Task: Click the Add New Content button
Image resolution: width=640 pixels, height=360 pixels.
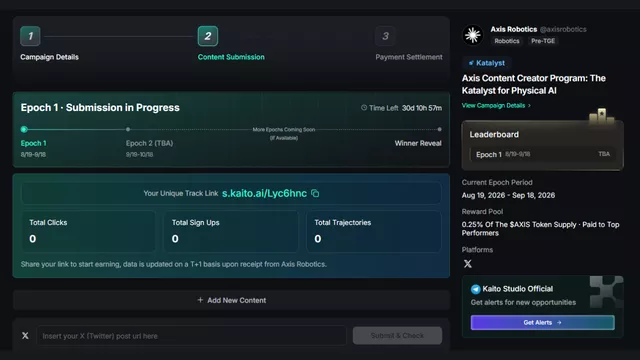Action: pyautogui.click(x=231, y=300)
